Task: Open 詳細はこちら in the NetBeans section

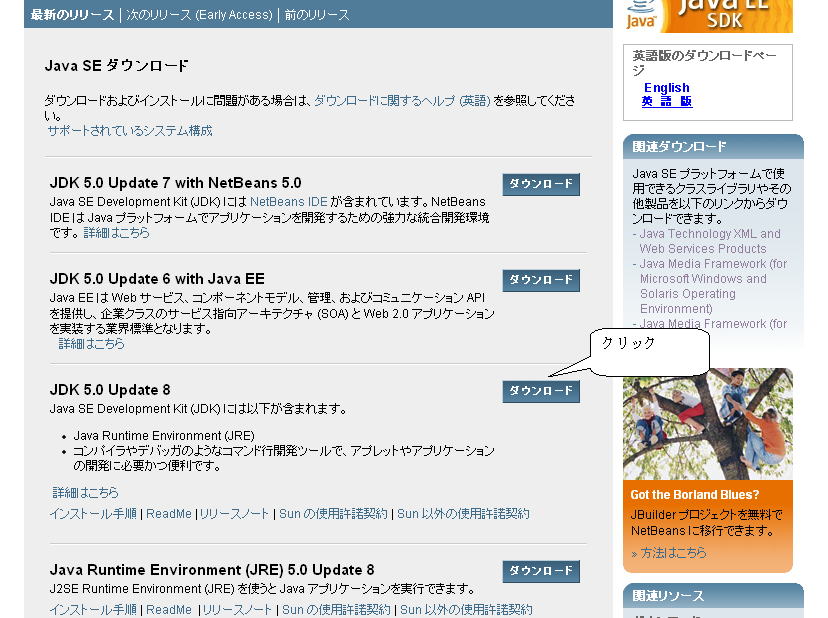Action: [x=117, y=232]
